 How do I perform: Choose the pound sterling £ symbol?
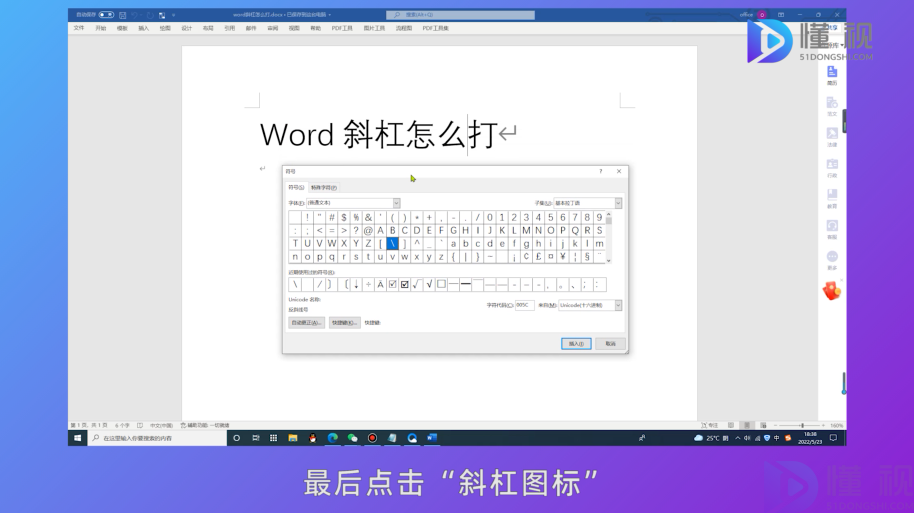(538, 256)
